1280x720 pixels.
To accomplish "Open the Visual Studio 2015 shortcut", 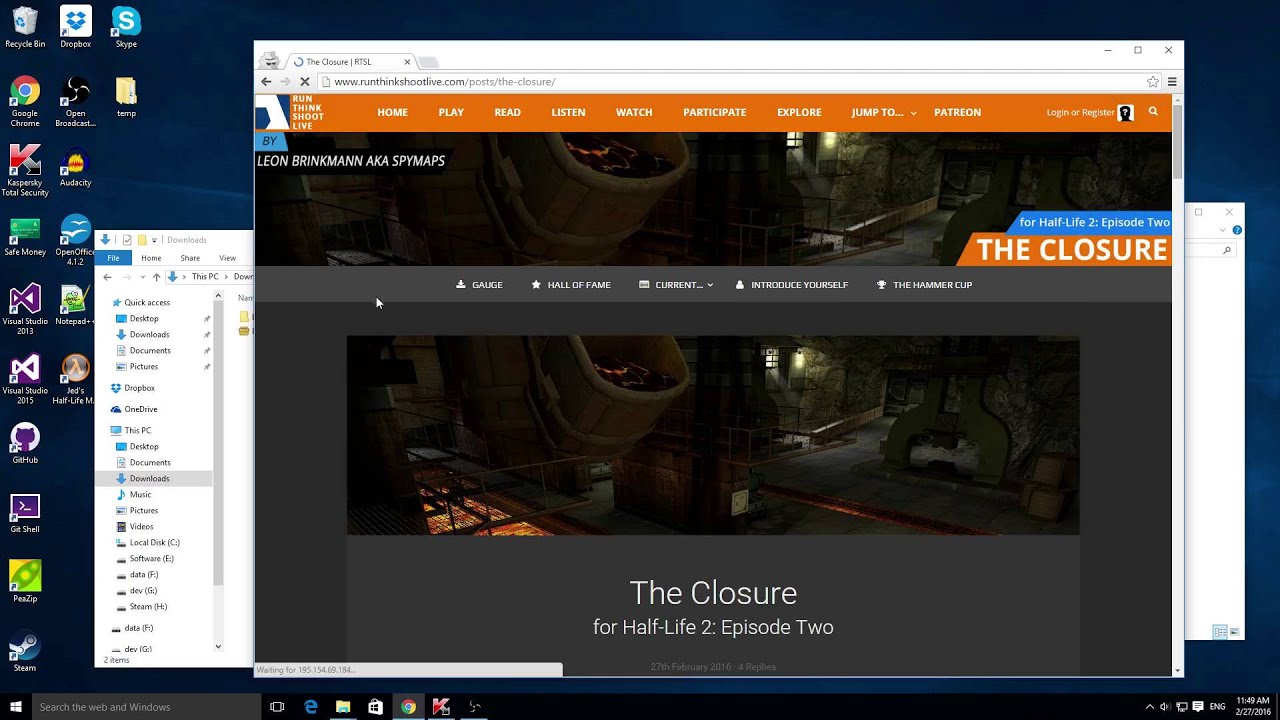I will (x=25, y=379).
